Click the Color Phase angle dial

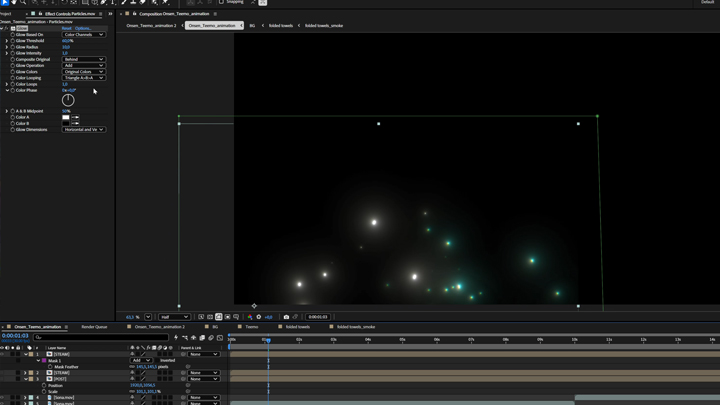tap(68, 100)
